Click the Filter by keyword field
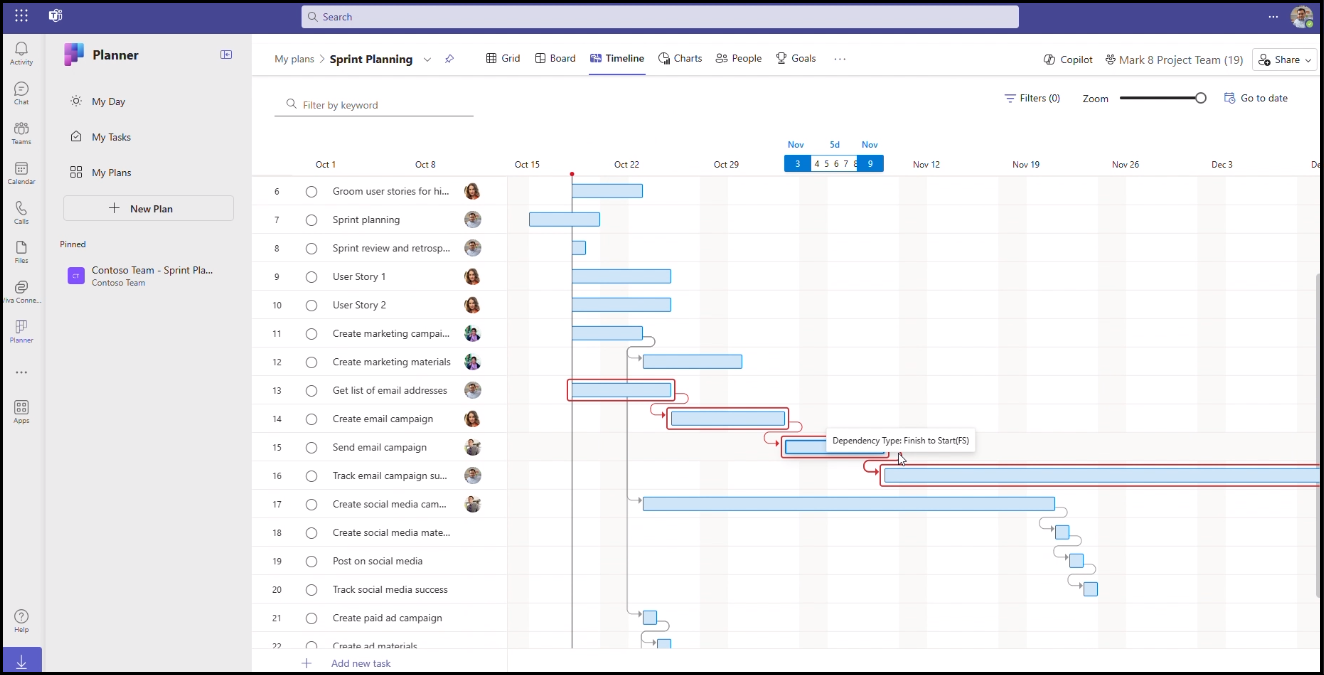The height and width of the screenshot is (675, 1324). tap(380, 105)
